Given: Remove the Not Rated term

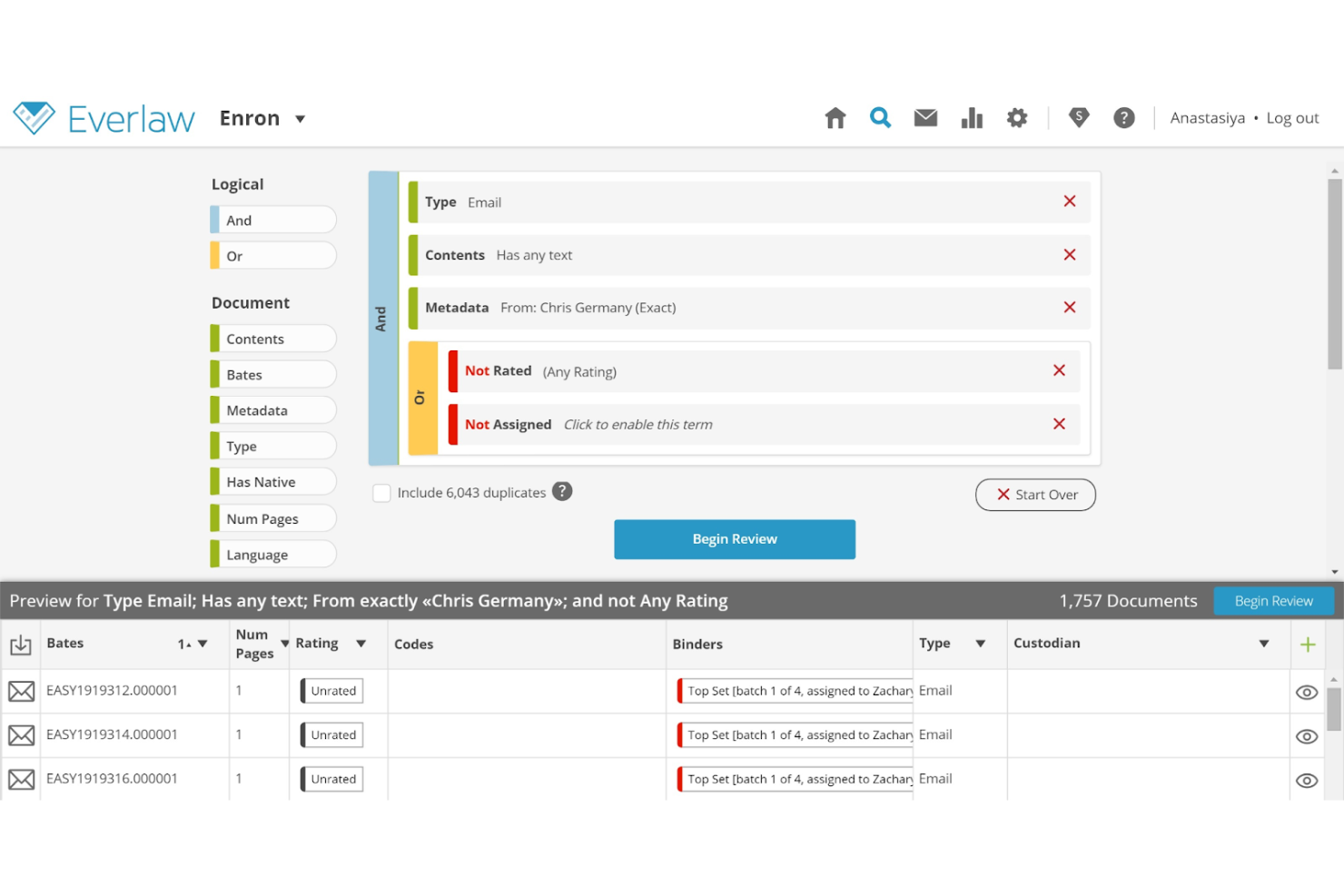Looking at the screenshot, I should coord(1059,370).
